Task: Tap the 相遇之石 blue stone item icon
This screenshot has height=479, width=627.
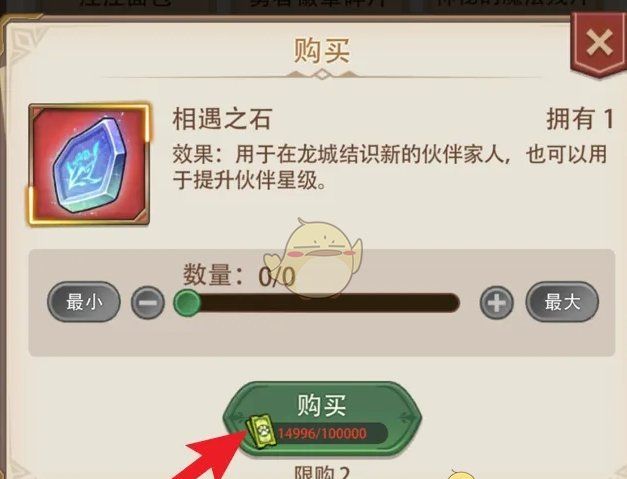Action: coord(89,164)
